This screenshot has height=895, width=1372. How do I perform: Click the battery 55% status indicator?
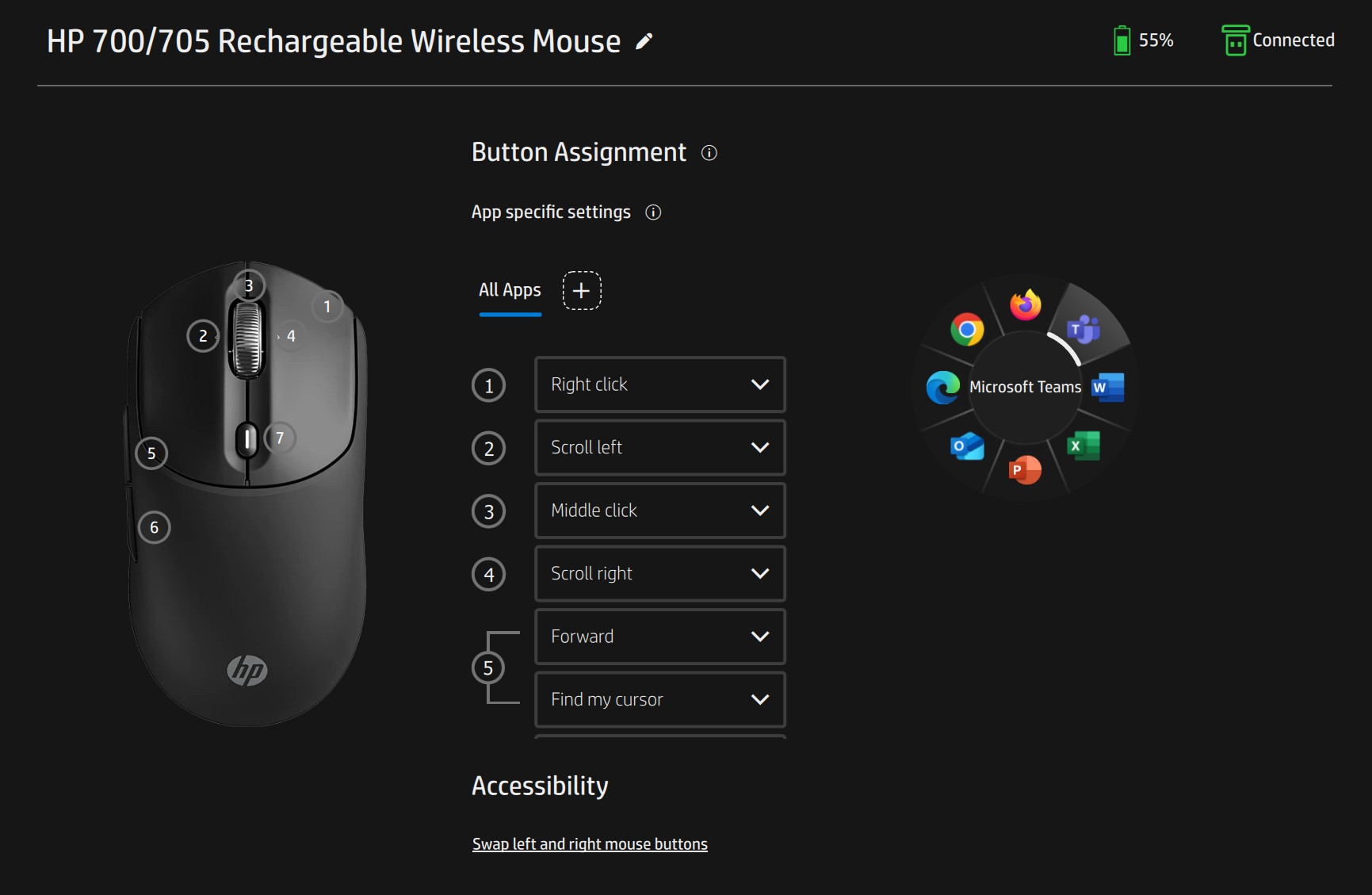point(1143,40)
